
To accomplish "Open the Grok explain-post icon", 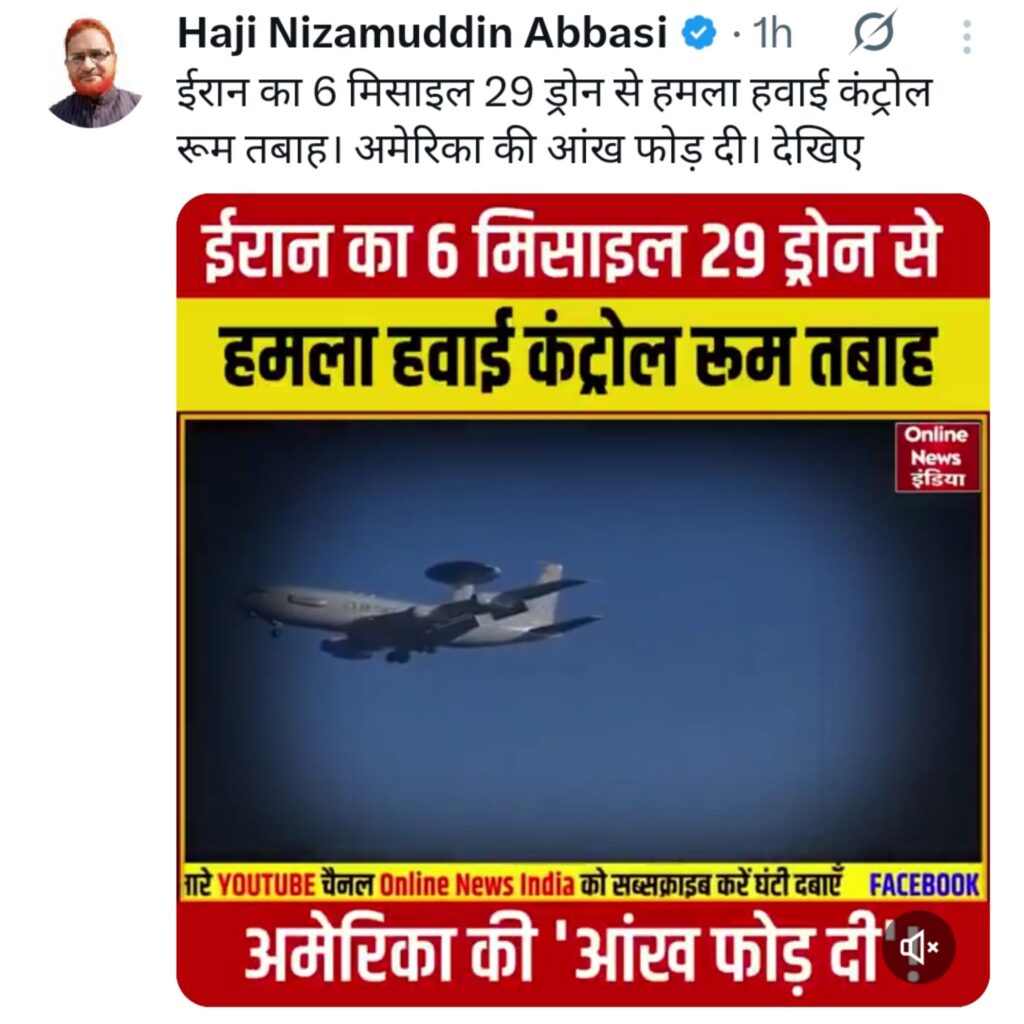I will pyautogui.click(x=872, y=33).
